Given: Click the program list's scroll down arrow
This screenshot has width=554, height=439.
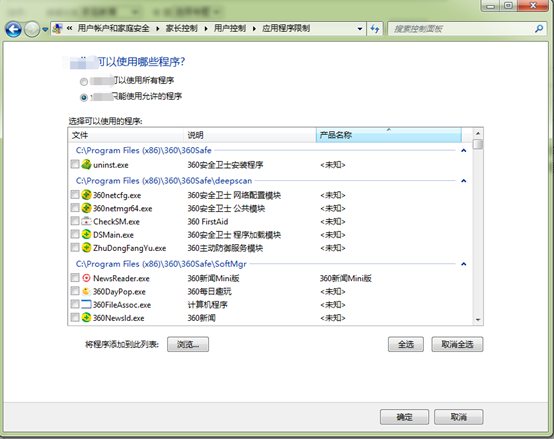Looking at the screenshot, I should pos(478,320).
